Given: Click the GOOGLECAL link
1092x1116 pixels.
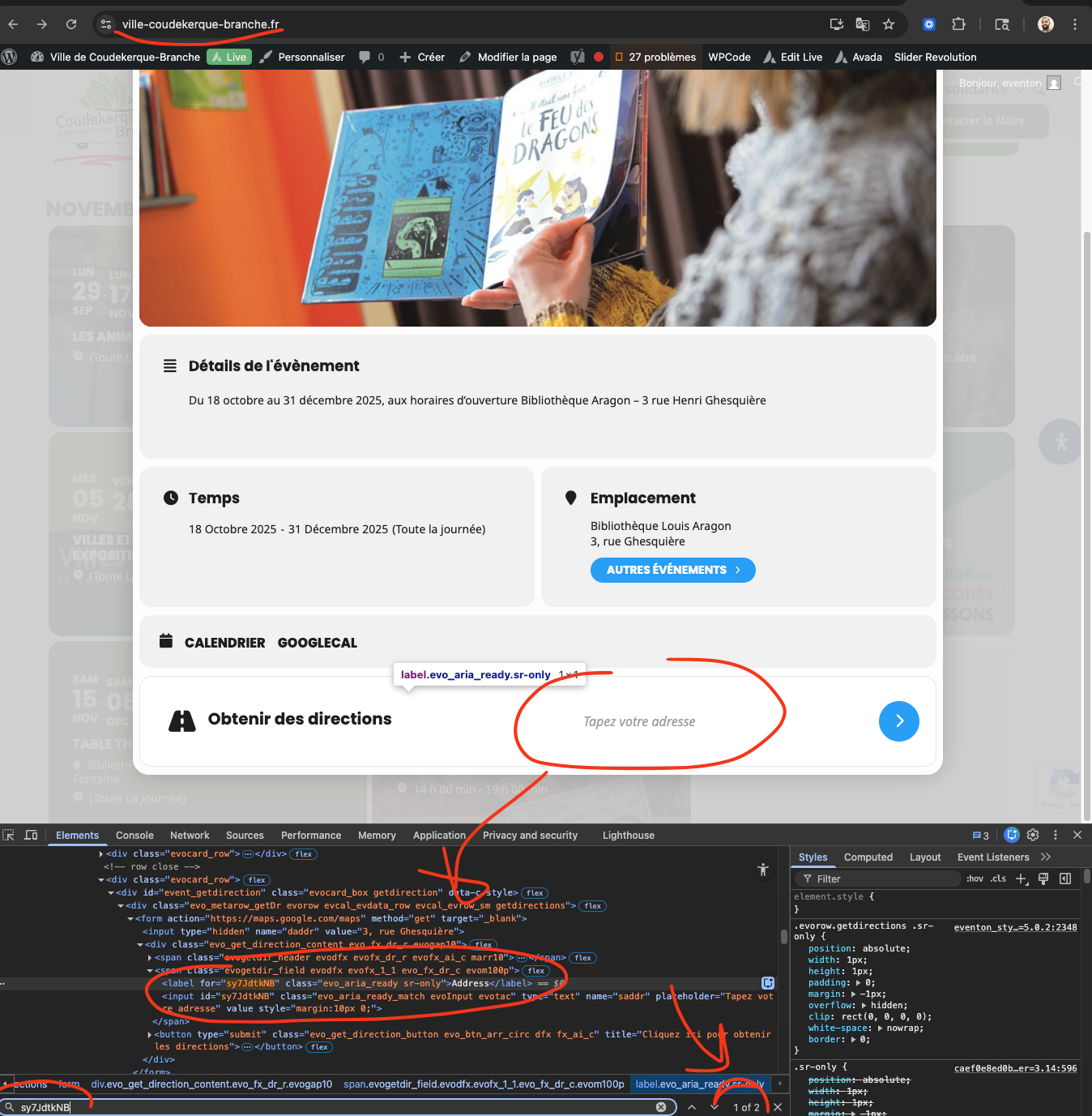Looking at the screenshot, I should pyautogui.click(x=317, y=643).
